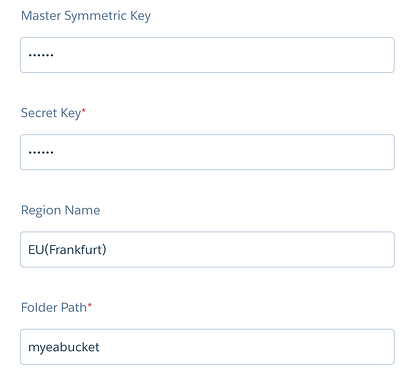Click red asterisk beside Folder Path

pos(89,305)
